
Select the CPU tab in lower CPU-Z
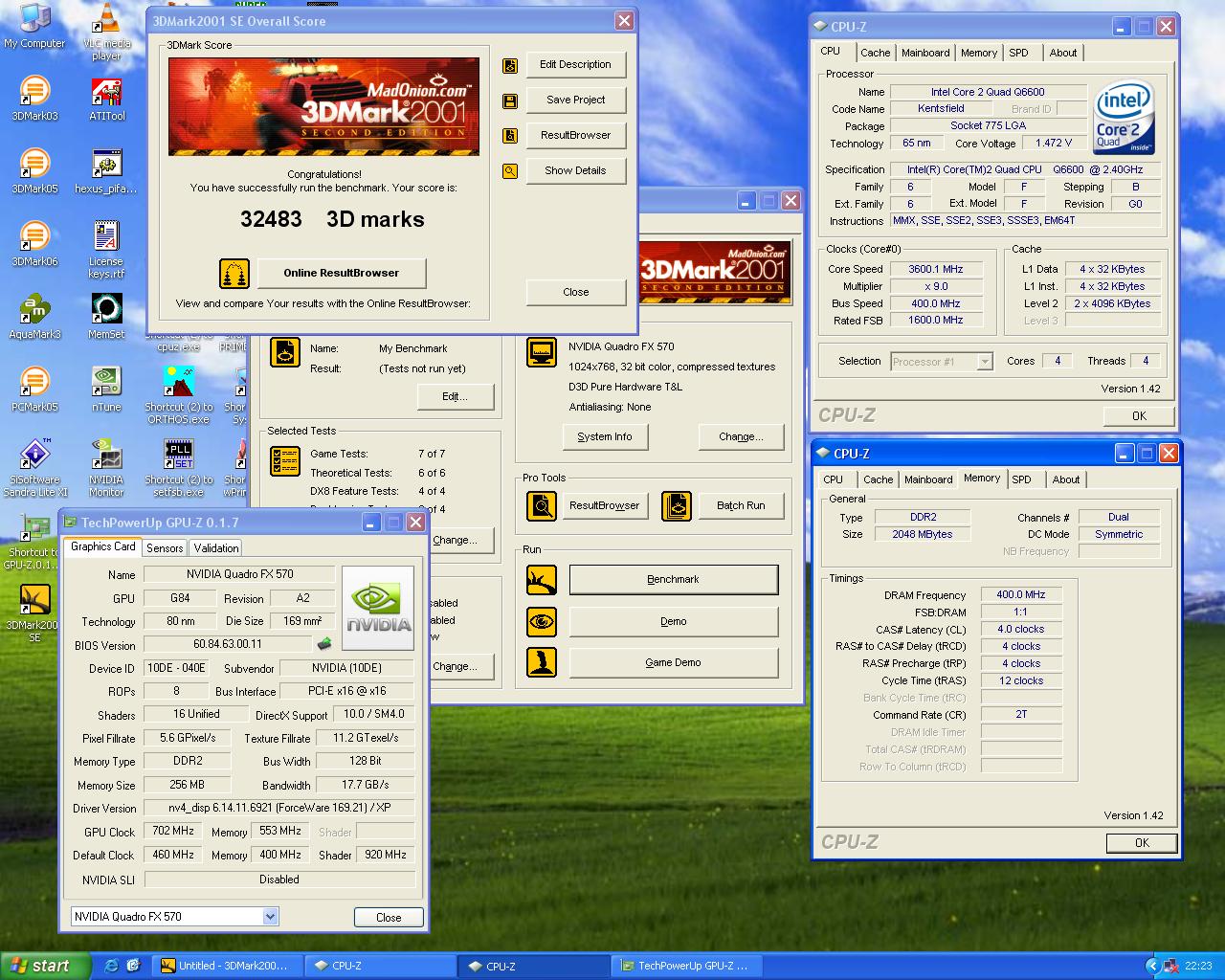pos(833,479)
